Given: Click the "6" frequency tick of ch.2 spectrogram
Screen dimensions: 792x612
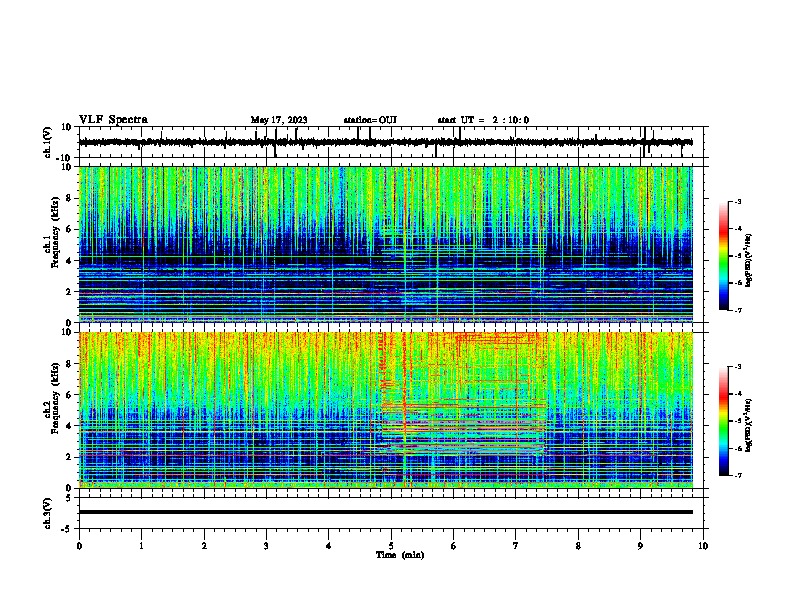Looking at the screenshot, I should pyautogui.click(x=69, y=395).
